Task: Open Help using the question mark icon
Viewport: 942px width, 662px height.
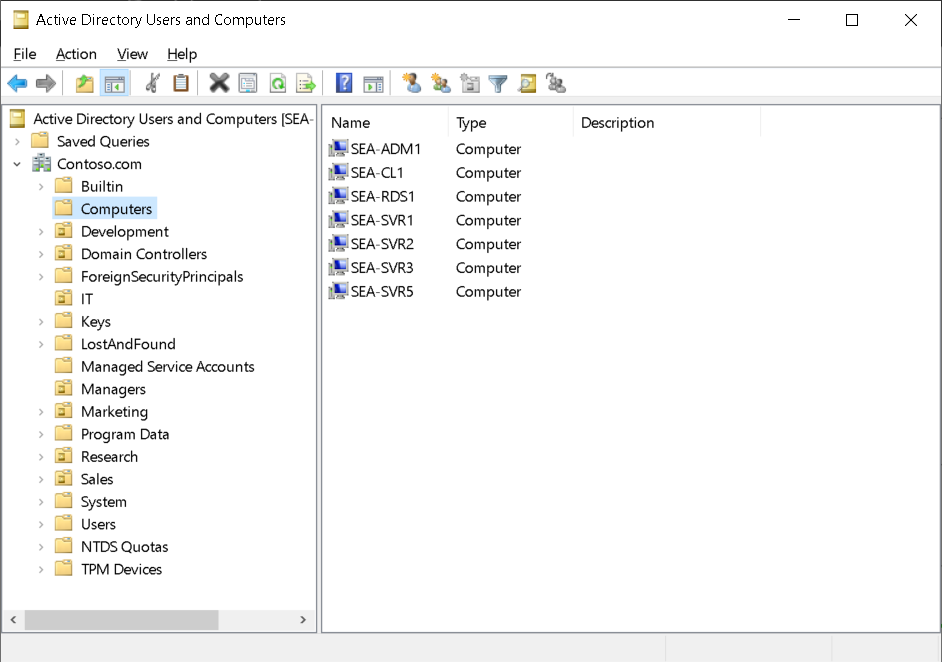Action: 343,83
